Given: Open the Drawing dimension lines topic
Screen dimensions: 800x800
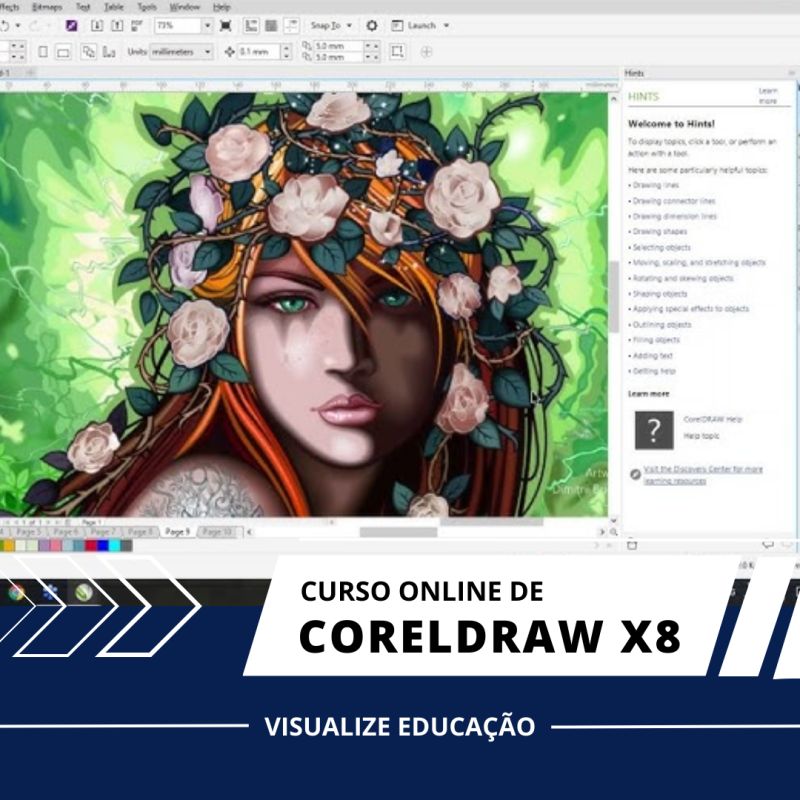Looking at the screenshot, I should coord(674,216).
